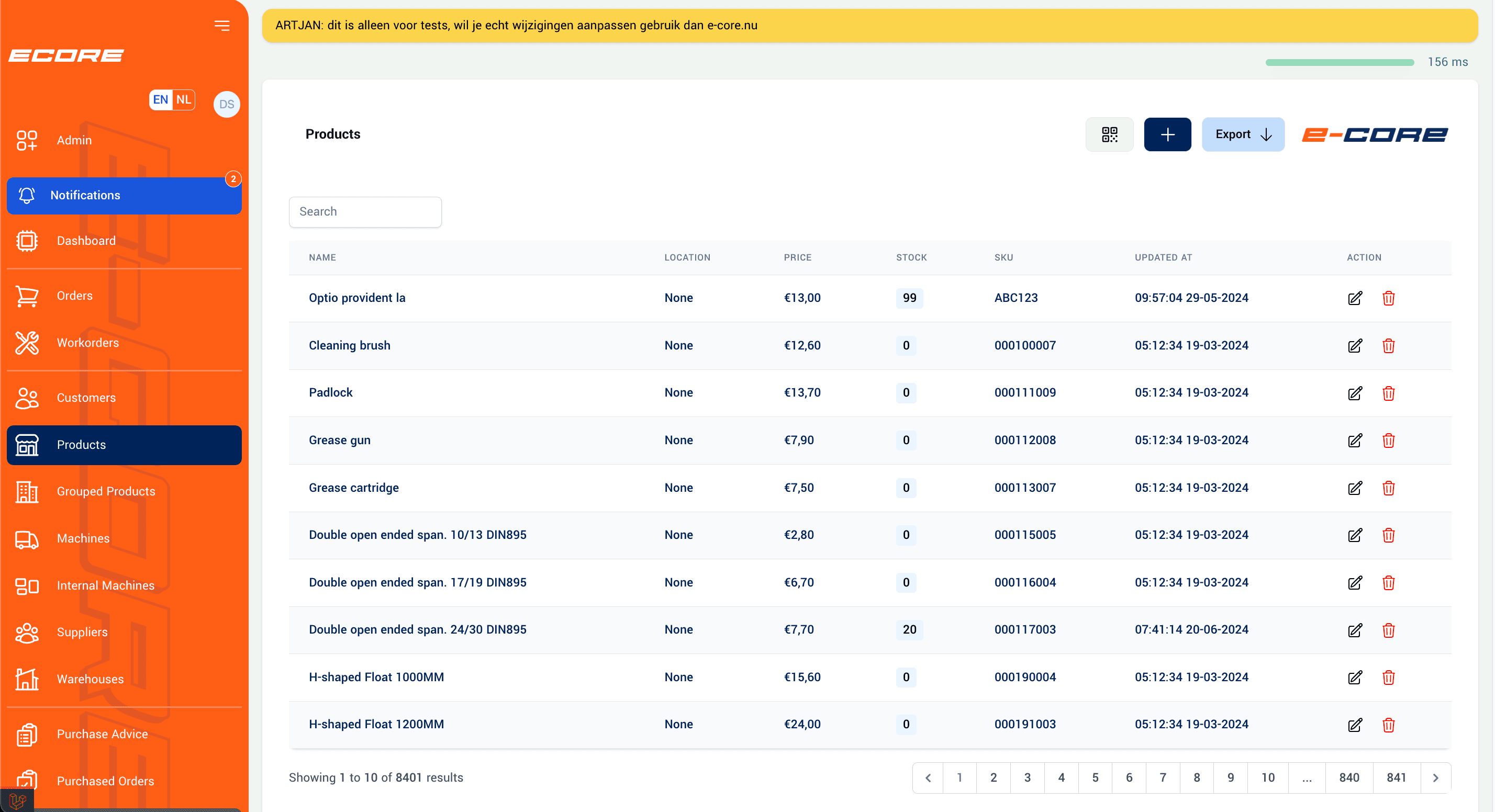Edit the Grease gun product

pos(1355,440)
